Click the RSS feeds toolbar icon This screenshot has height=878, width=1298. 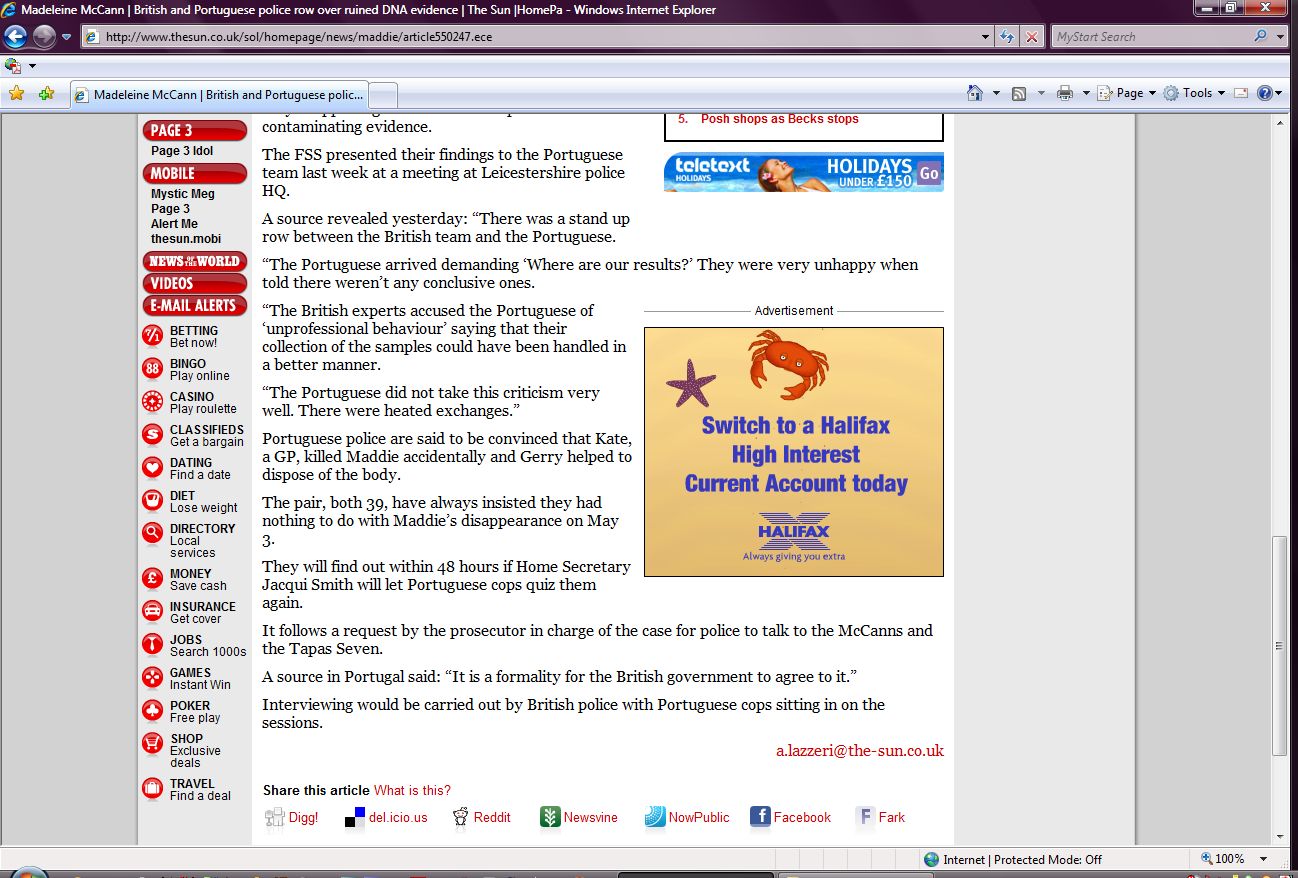click(x=1019, y=93)
